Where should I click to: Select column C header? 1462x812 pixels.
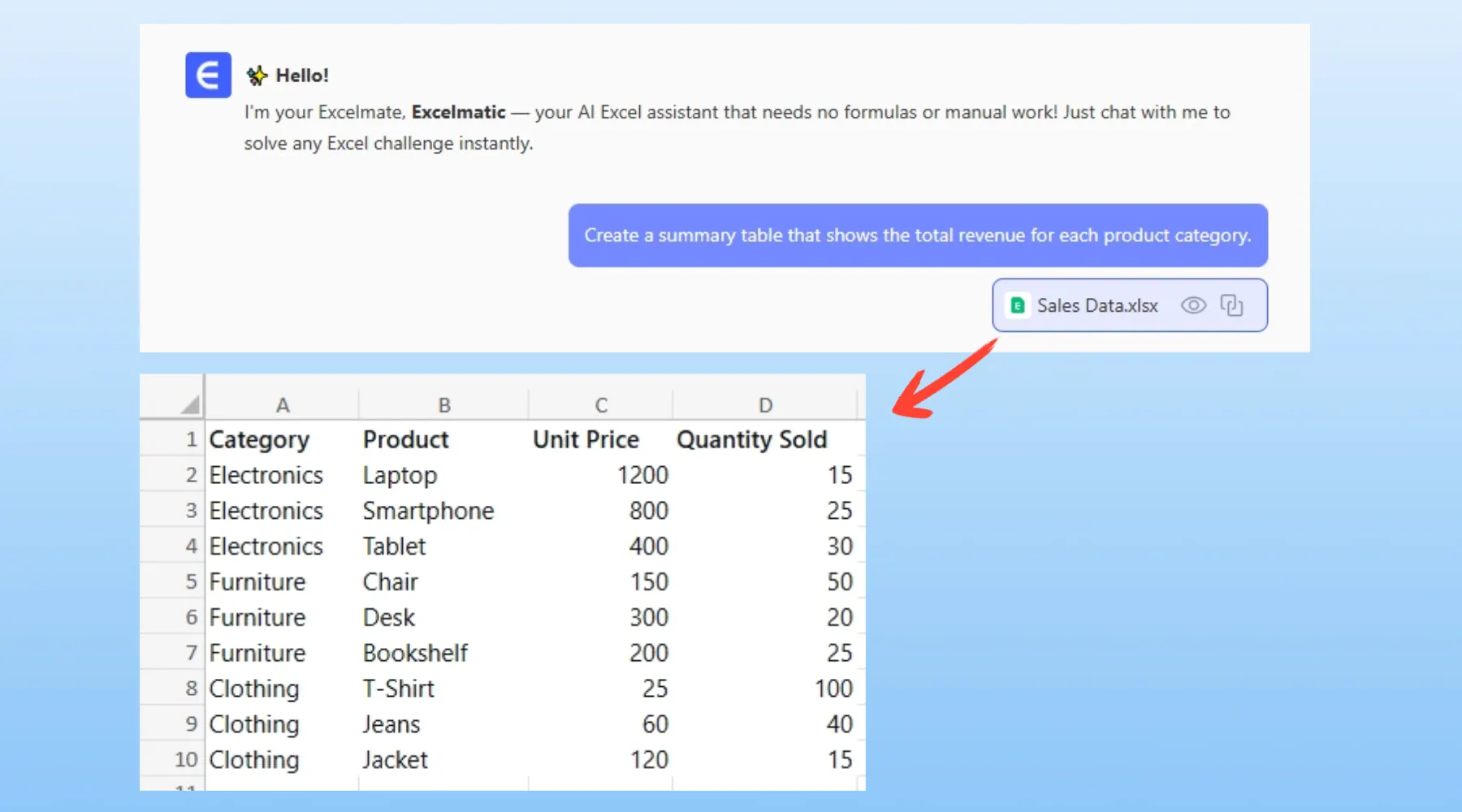tap(601, 404)
